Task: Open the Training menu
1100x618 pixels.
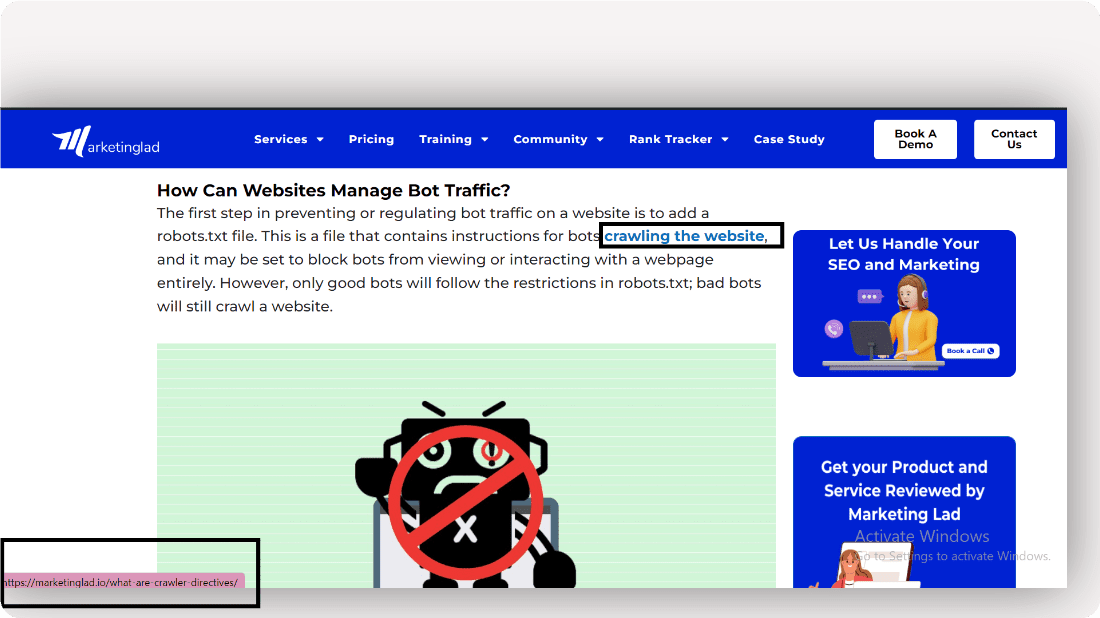Action: 445,139
